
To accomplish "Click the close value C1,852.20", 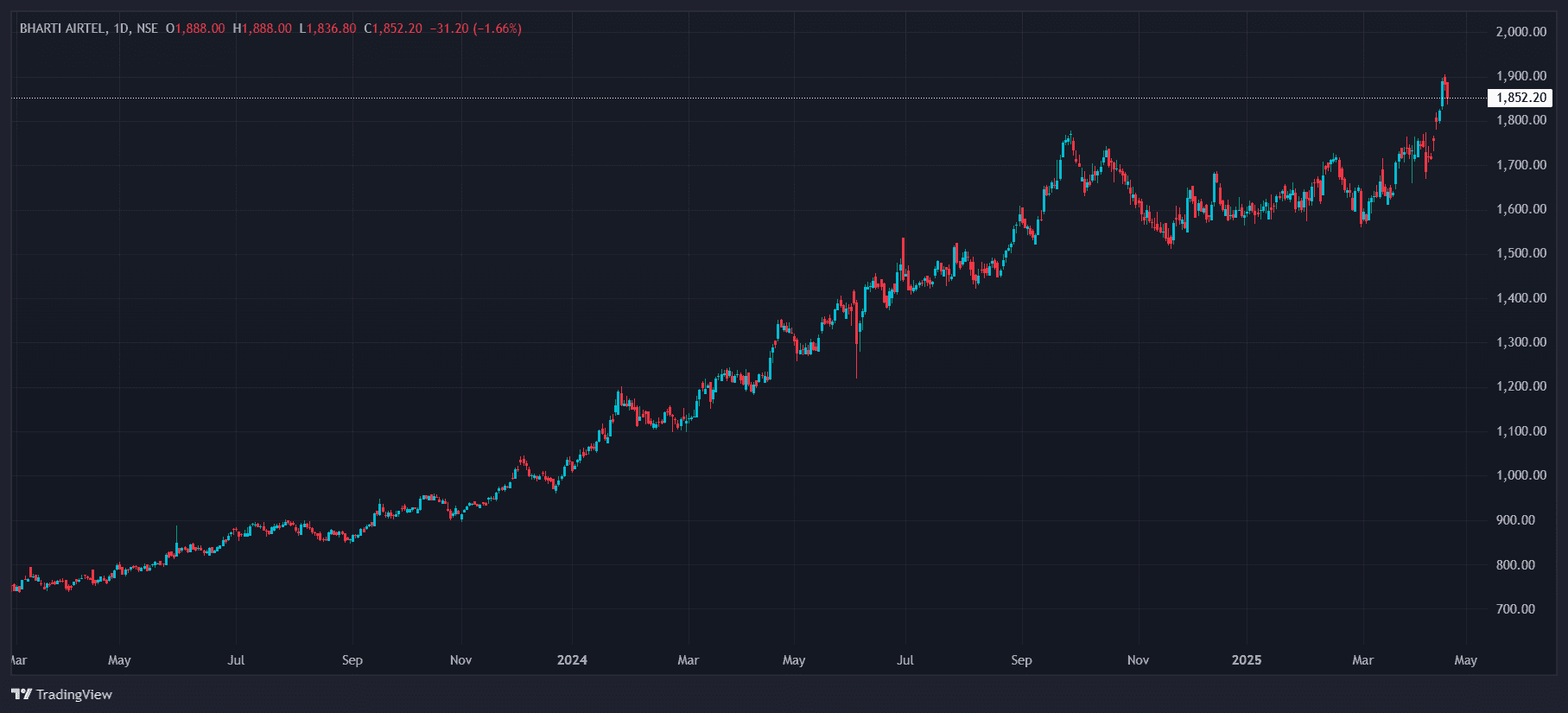I will tap(393, 29).
